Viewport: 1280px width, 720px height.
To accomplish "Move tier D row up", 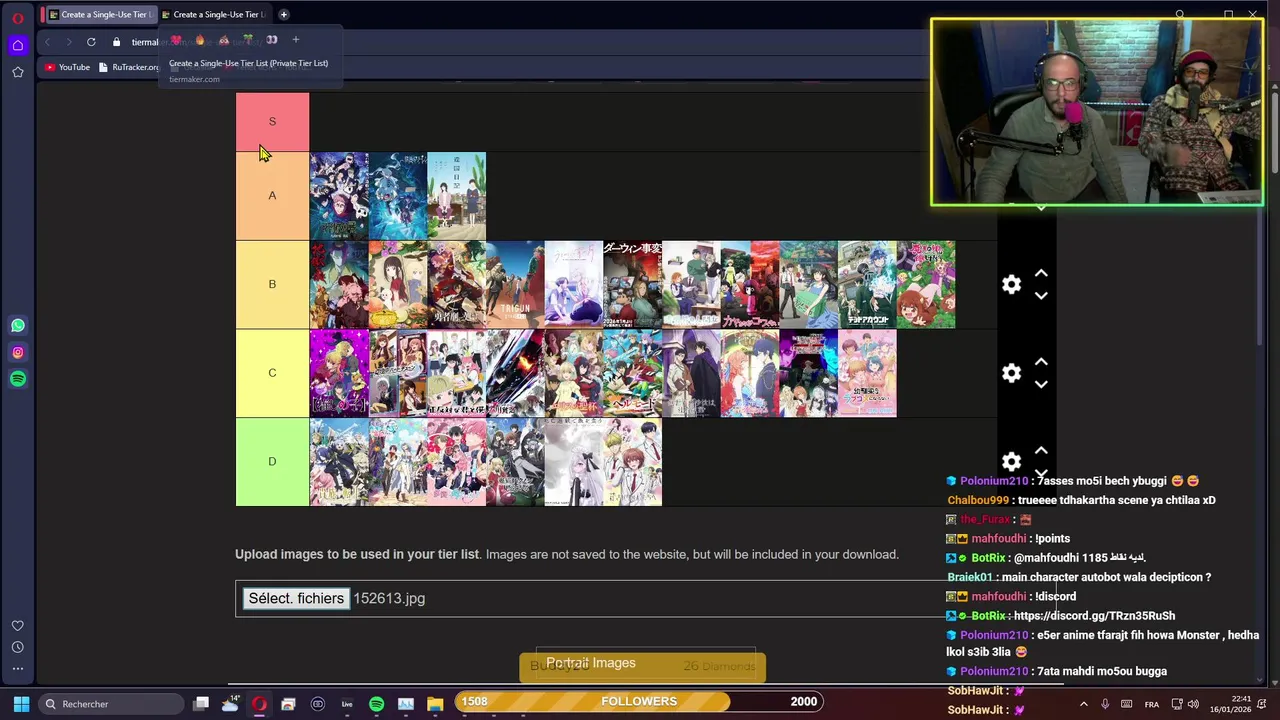I will click(1041, 451).
